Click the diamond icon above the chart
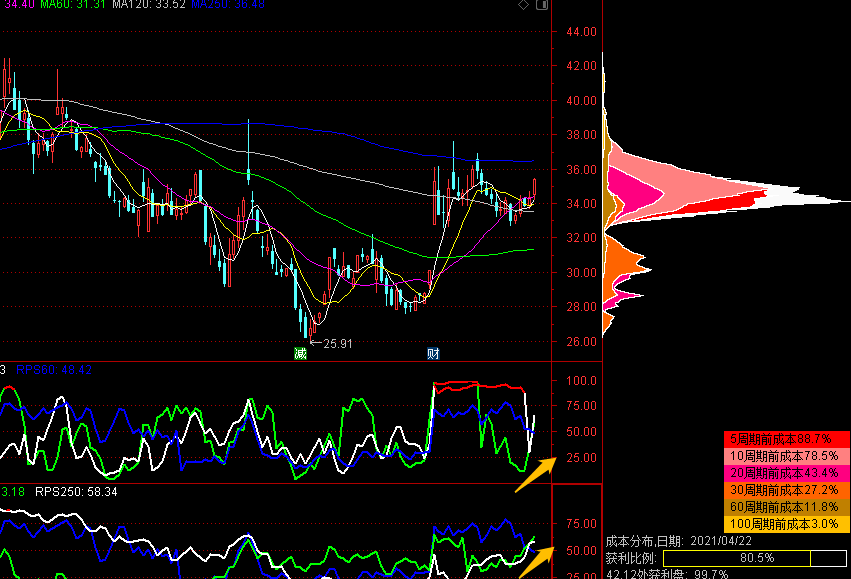Viewport: 851px width, 579px height. pyautogui.click(x=523, y=6)
